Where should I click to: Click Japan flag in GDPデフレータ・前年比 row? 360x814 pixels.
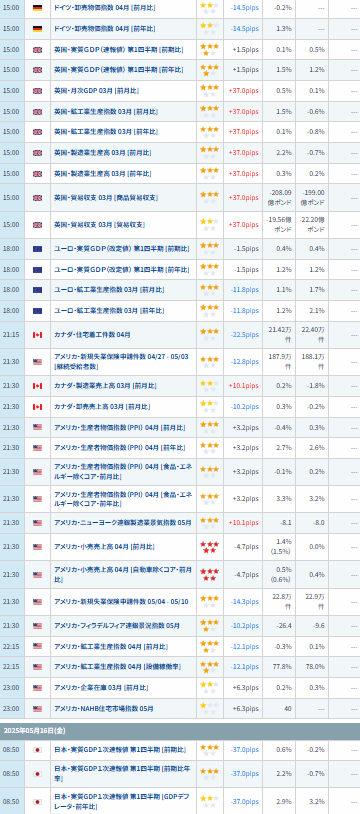point(37,802)
